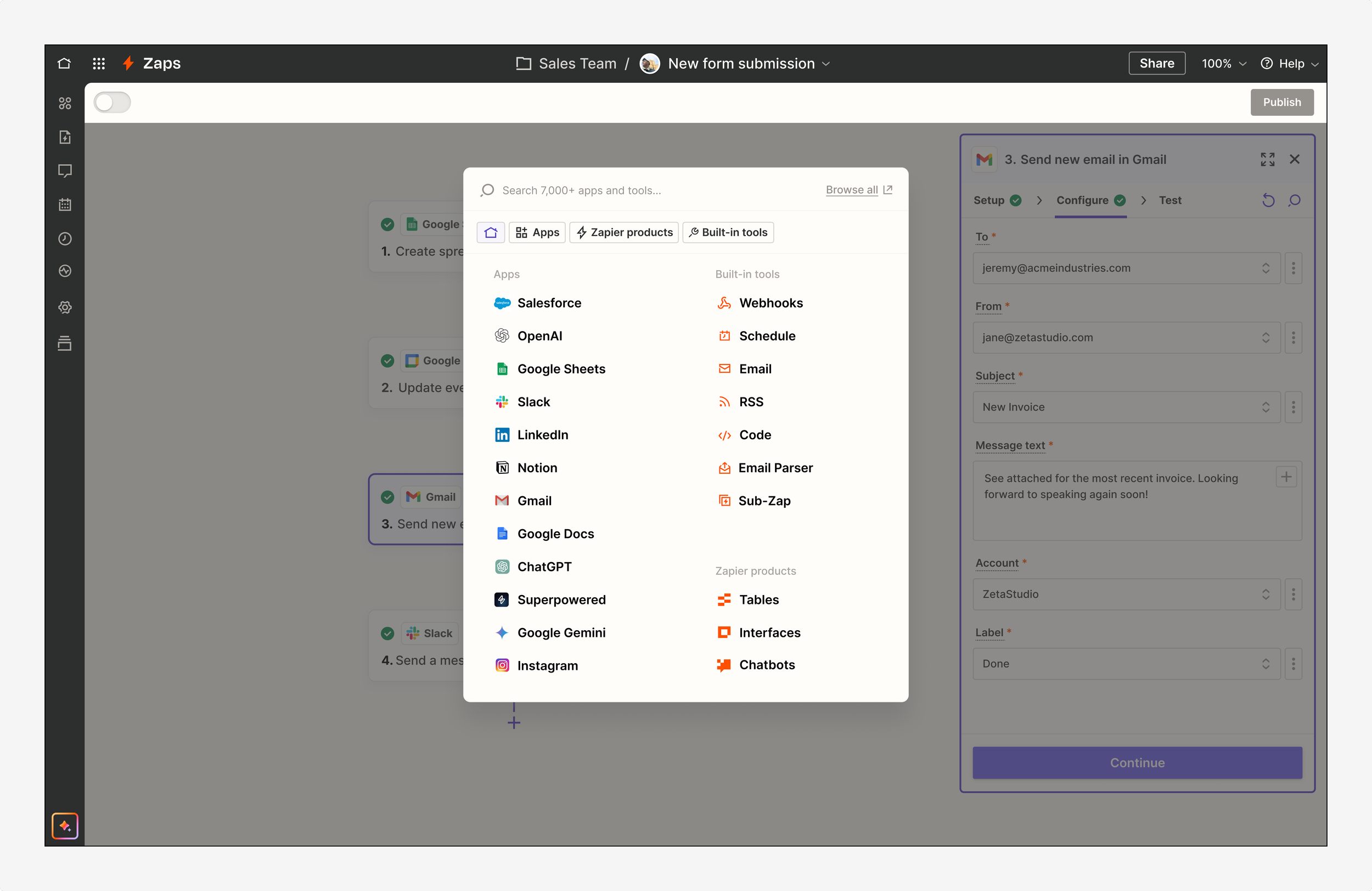
Task: Click the undo arrow icon beside Test
Action: coord(1268,200)
